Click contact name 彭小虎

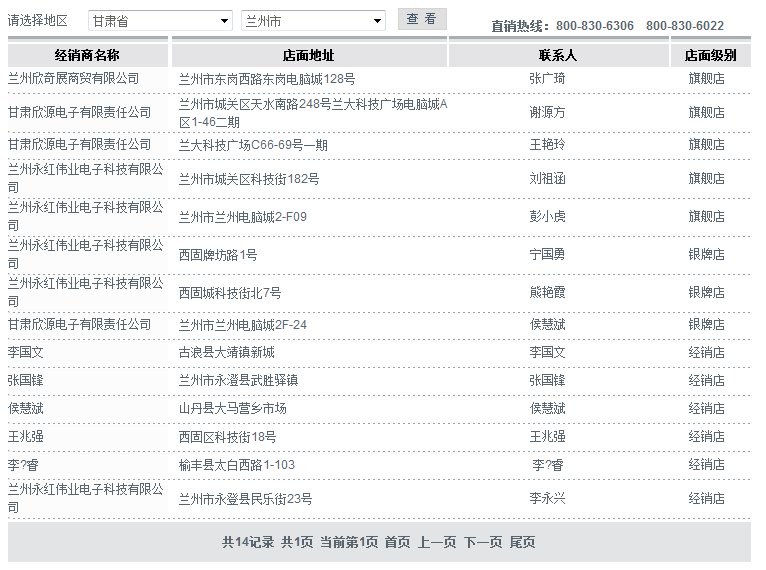[547, 216]
